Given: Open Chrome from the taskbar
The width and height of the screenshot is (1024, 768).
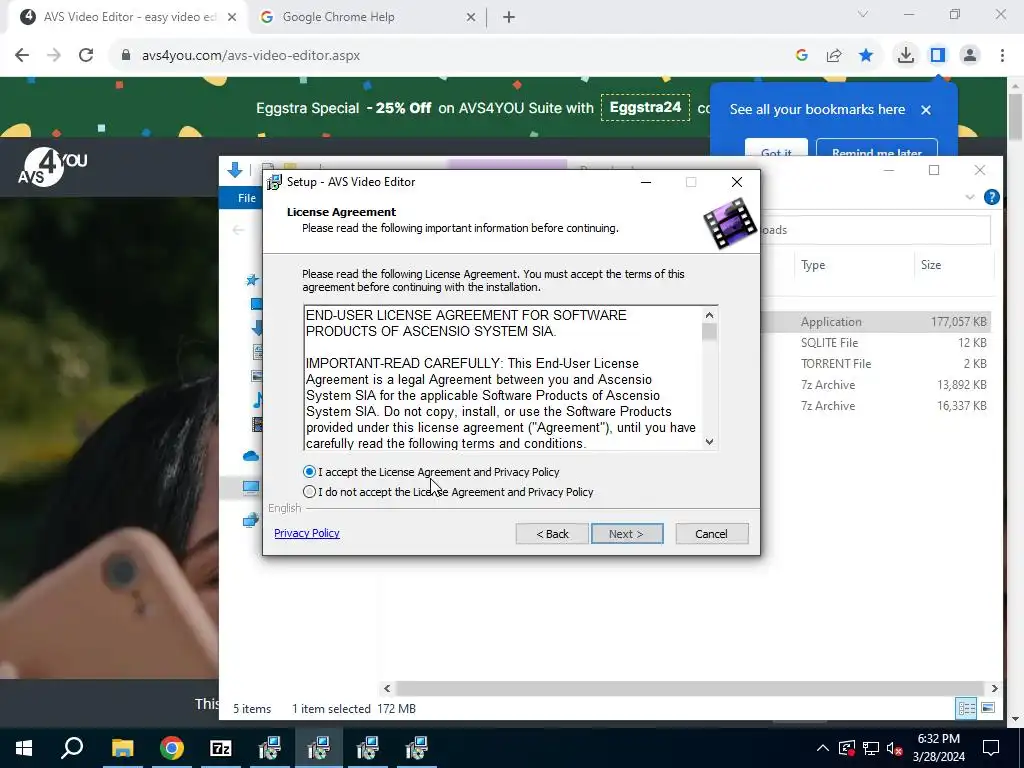Looking at the screenshot, I should pyautogui.click(x=172, y=748).
